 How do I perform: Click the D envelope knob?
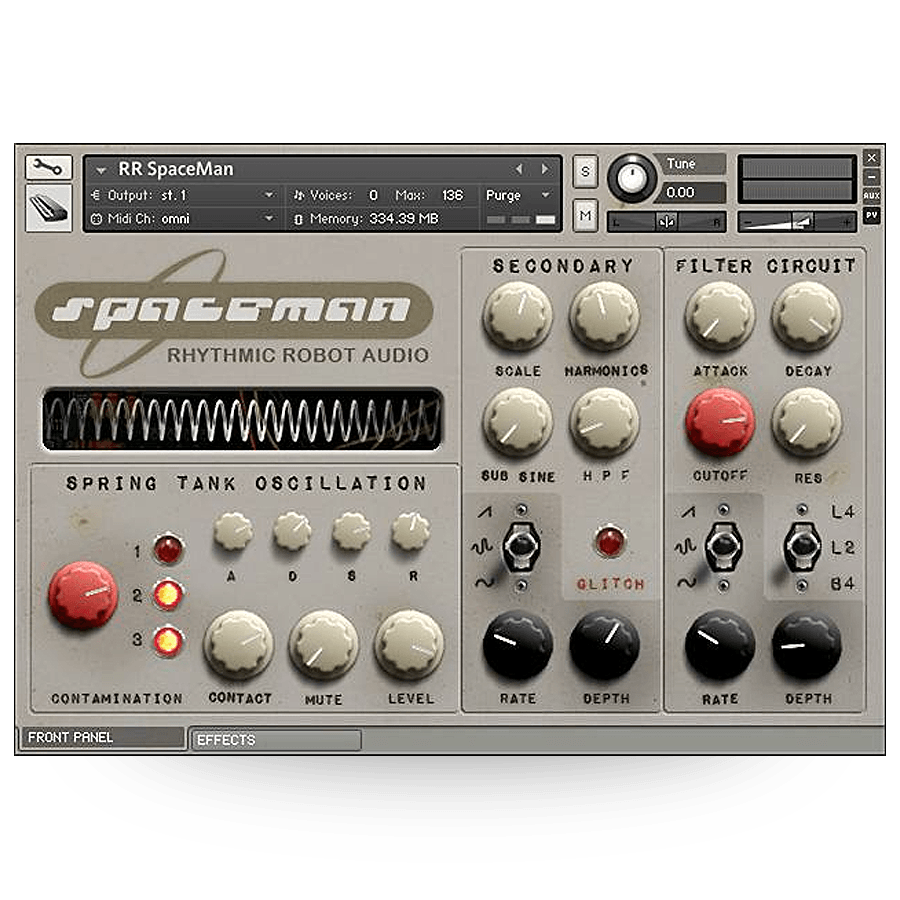pyautogui.click(x=292, y=531)
